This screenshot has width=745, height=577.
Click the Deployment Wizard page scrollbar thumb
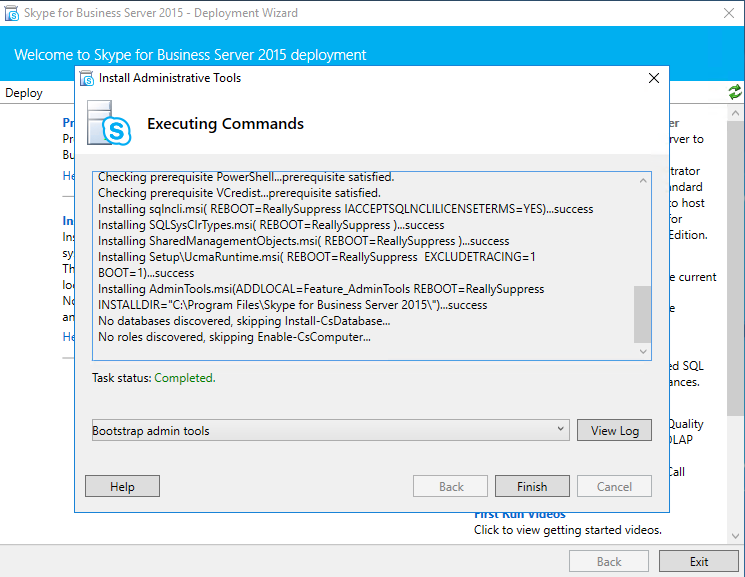point(735,269)
